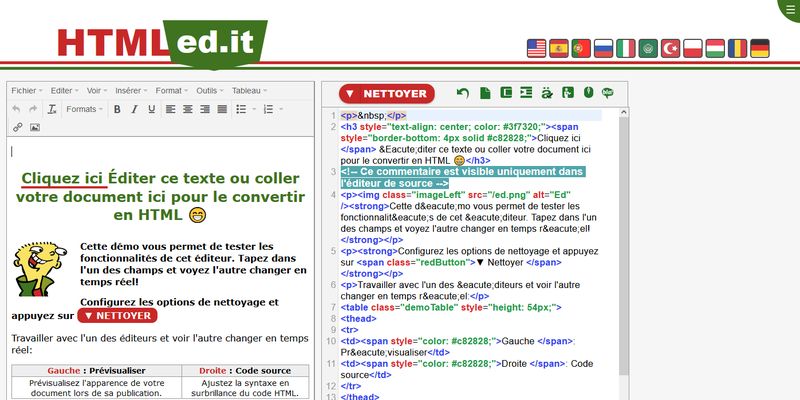Viewport: 800px width, 400px height.
Task: Click the clear formatting Tx icon
Action: coord(52,109)
